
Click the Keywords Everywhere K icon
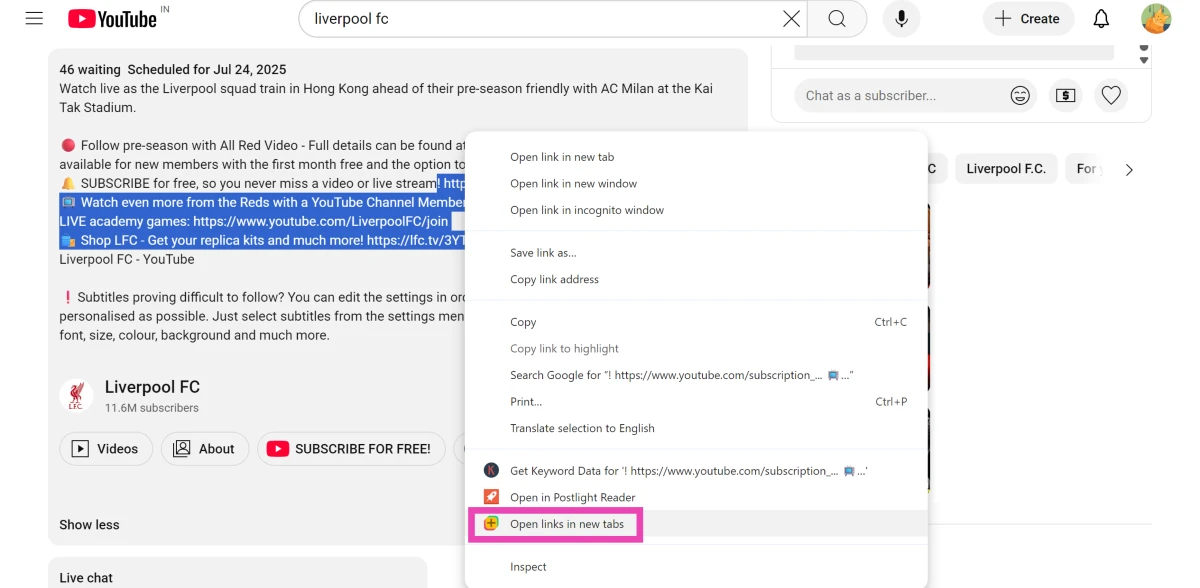491,471
